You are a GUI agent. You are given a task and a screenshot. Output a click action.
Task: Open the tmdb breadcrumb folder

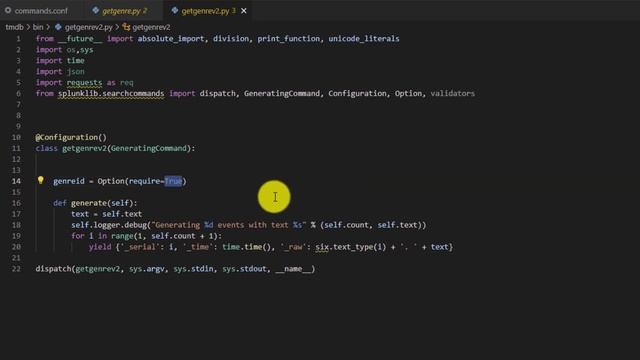point(14,27)
